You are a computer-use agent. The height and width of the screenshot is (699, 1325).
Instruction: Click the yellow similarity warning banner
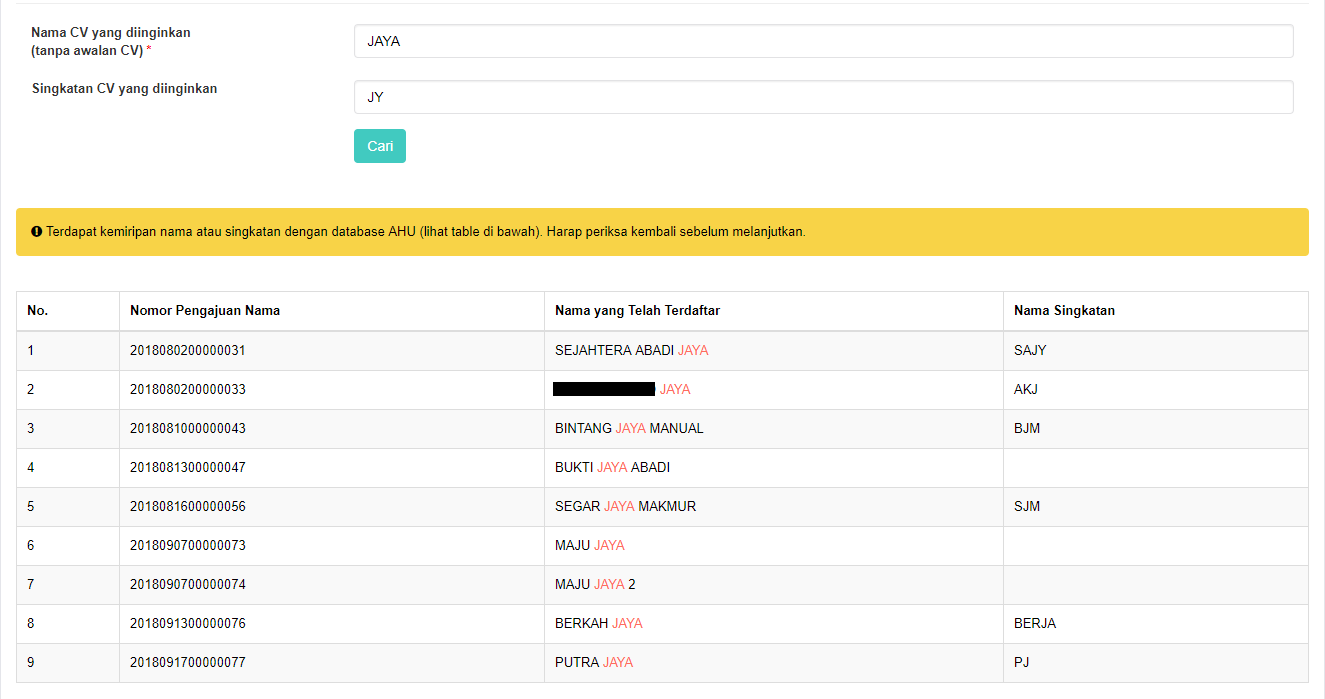click(662, 232)
